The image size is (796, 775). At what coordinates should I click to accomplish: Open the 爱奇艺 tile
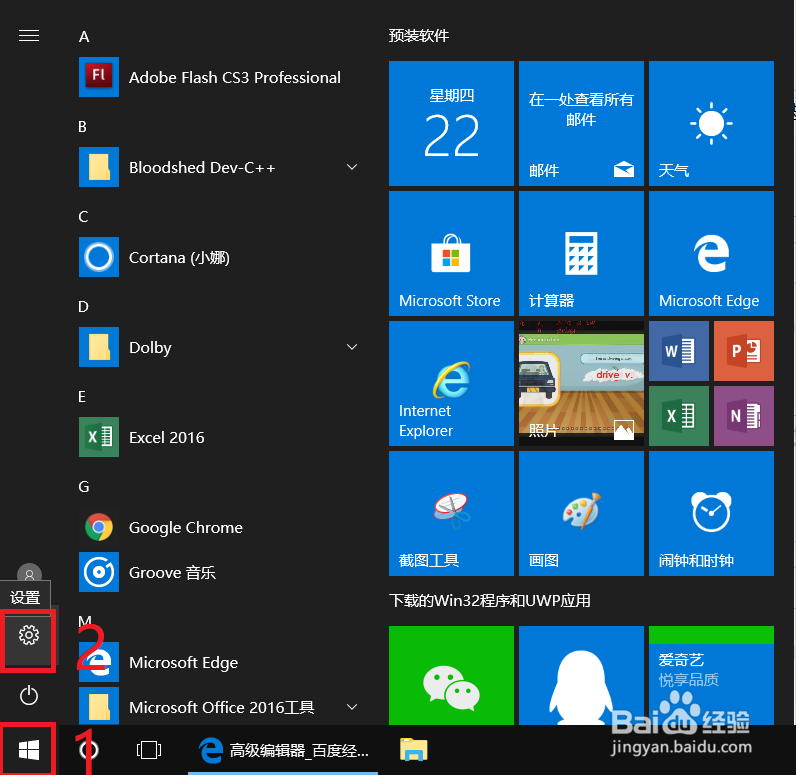711,675
